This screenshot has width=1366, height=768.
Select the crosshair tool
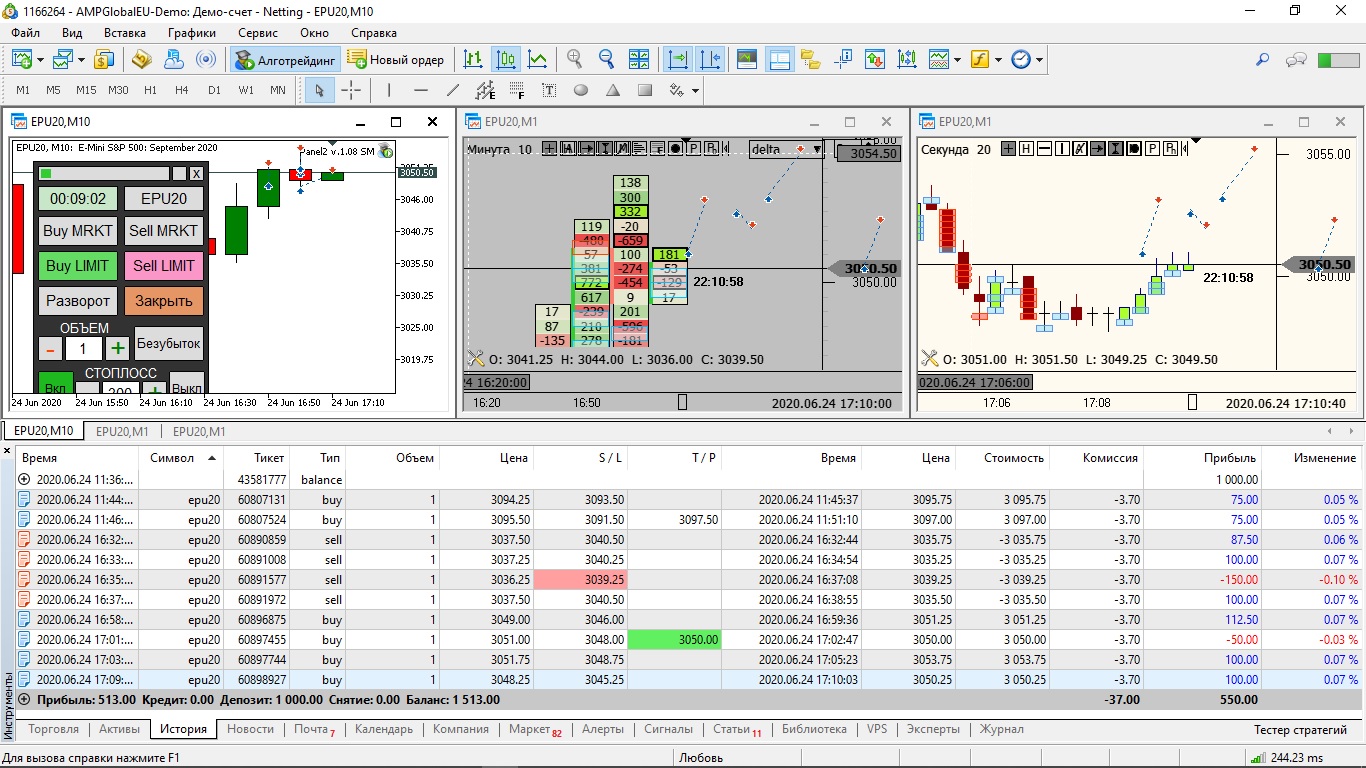coord(351,90)
